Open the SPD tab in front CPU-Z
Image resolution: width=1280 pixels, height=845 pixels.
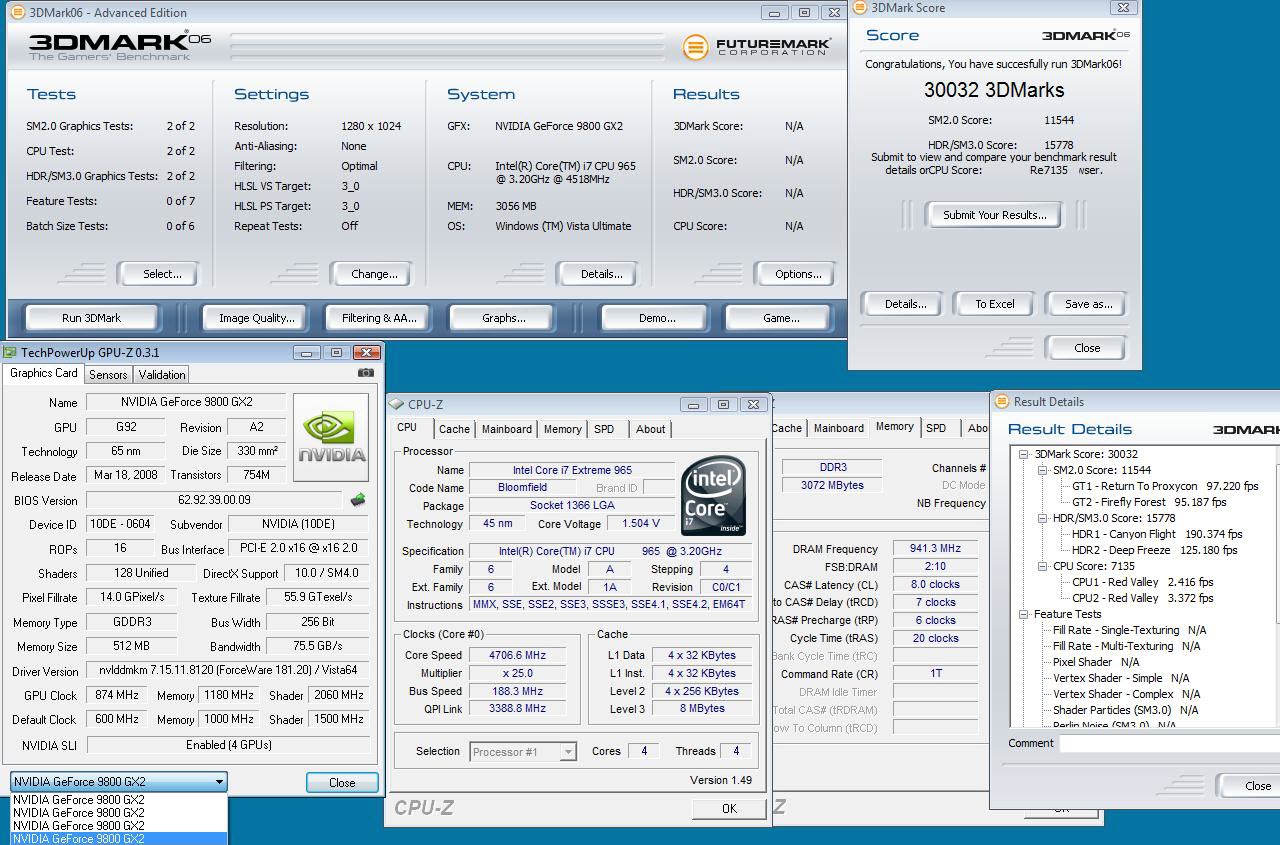tap(604, 429)
